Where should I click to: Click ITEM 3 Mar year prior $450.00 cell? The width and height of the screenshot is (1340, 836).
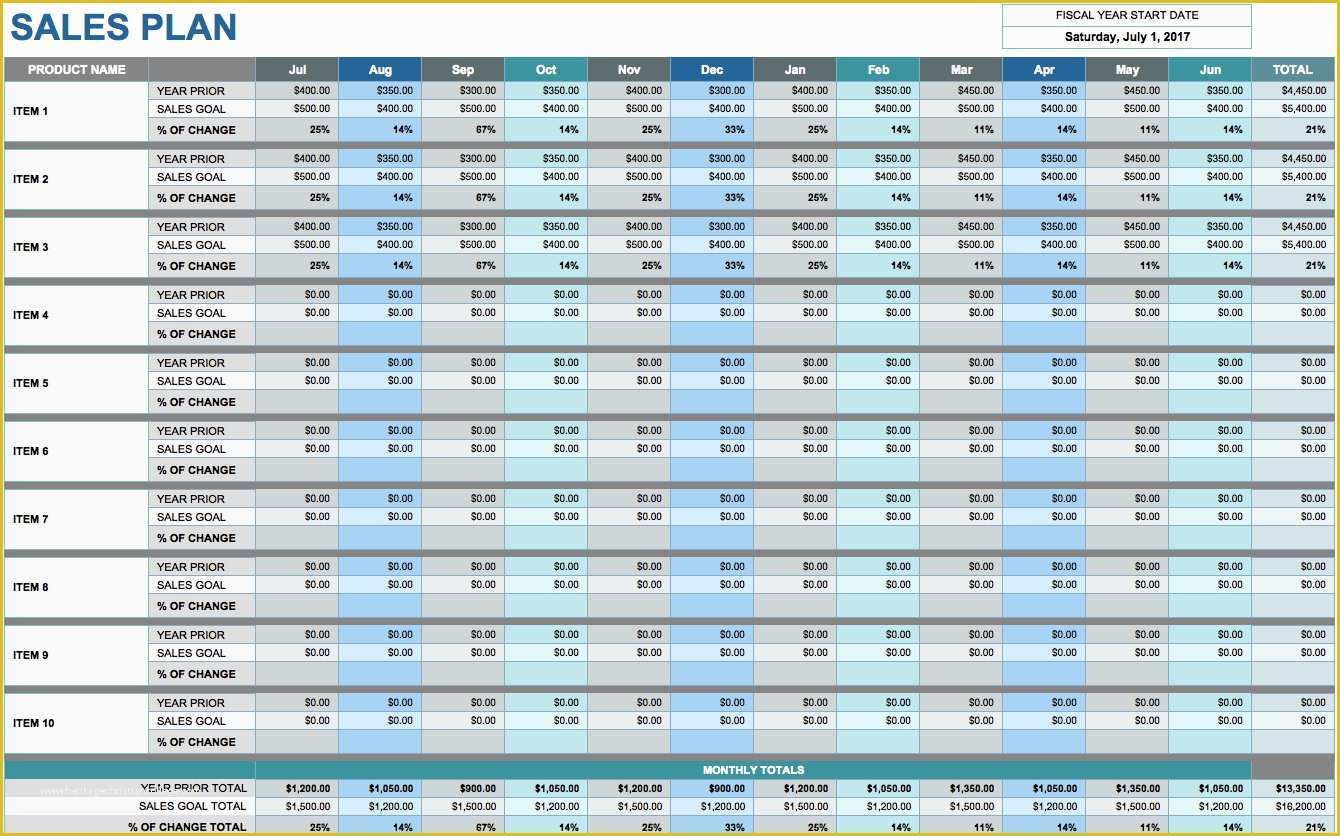(961, 227)
